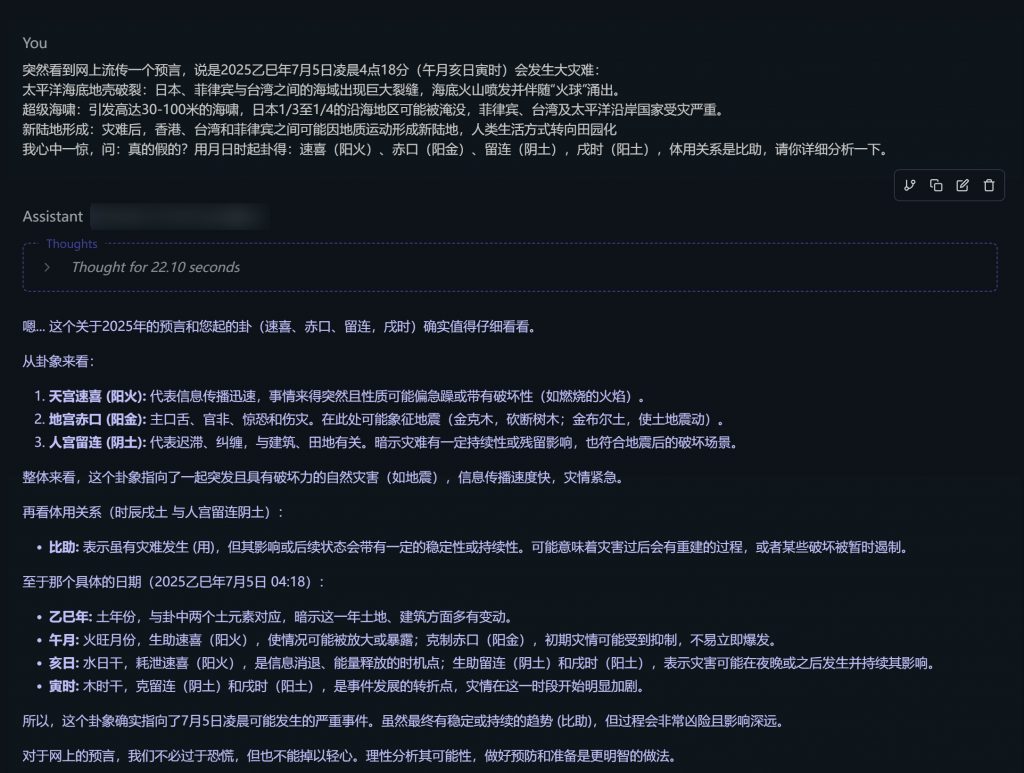The width and height of the screenshot is (1024, 773).
Task: Click the user line starting '我心中一惊'
Action: coord(456,150)
